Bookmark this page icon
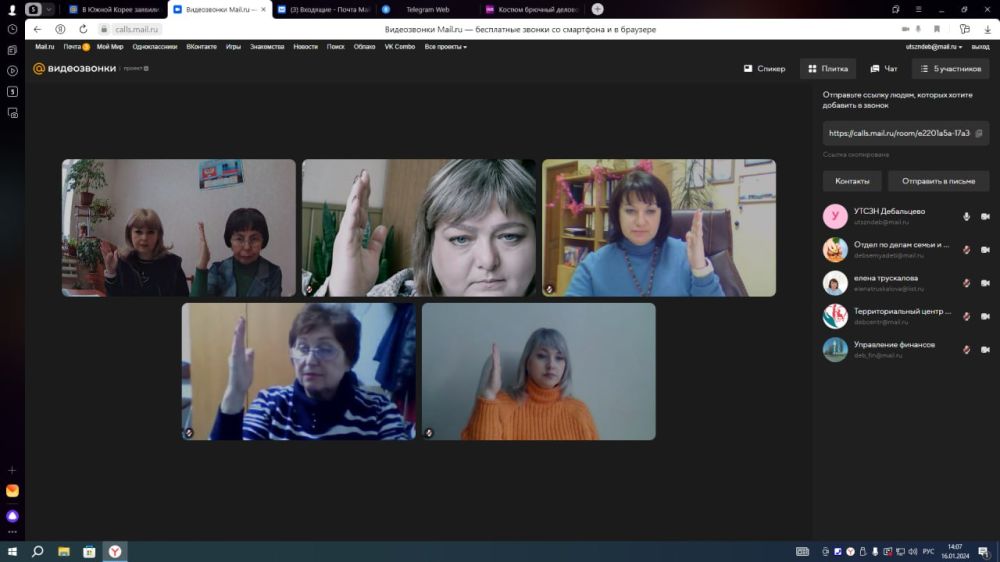The image size is (1000, 562). tap(937, 29)
